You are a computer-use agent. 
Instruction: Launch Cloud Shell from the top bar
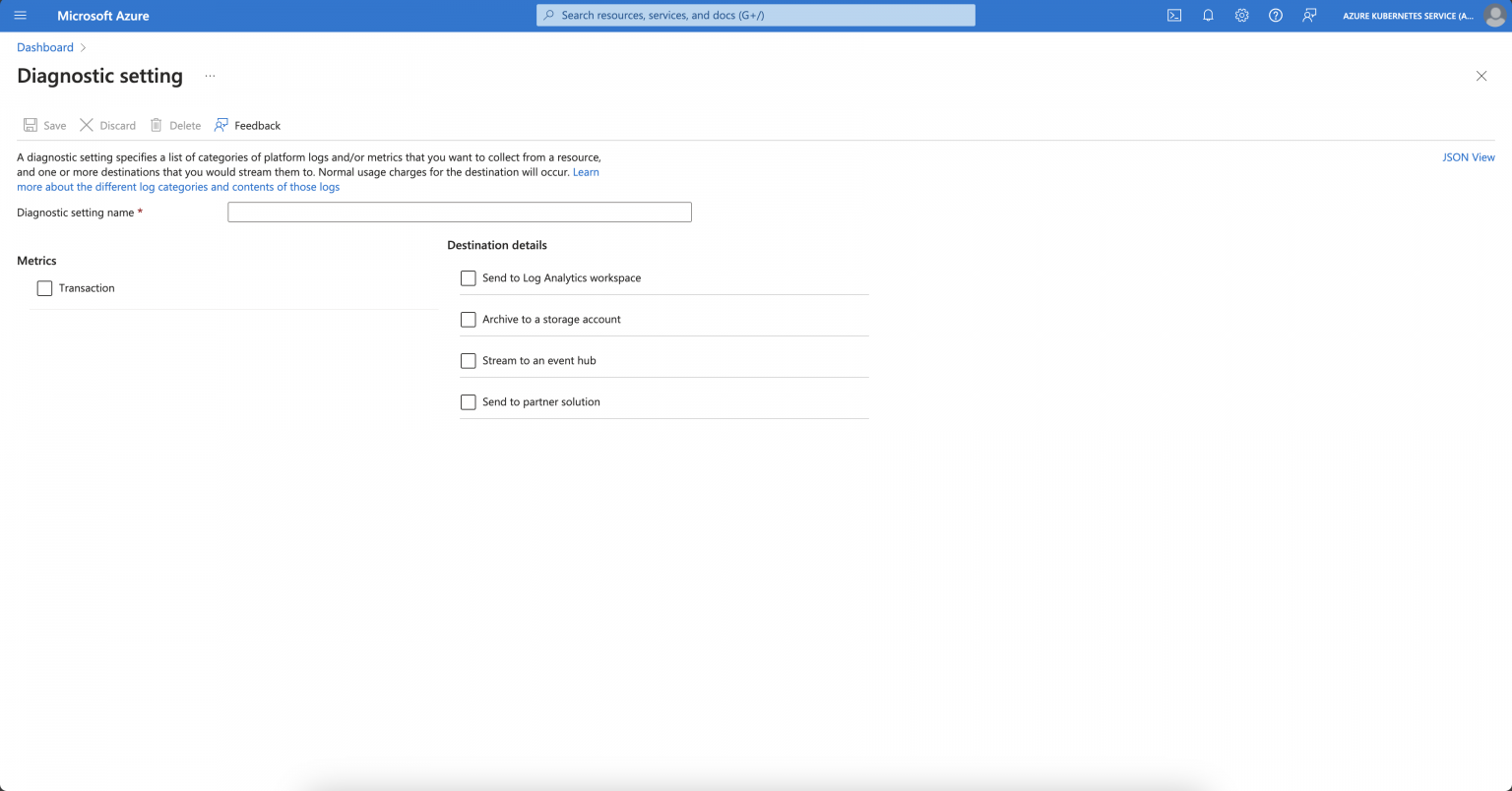click(x=1173, y=15)
